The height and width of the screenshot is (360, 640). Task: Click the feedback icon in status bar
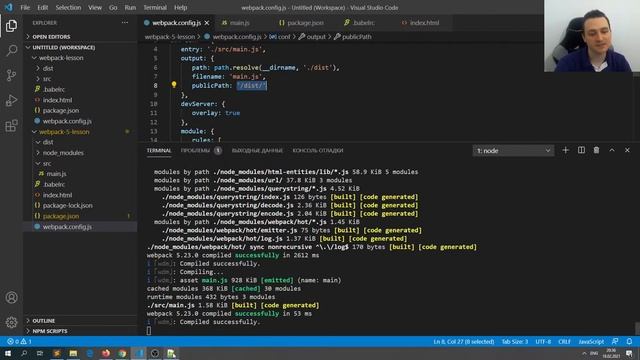click(x=615, y=341)
